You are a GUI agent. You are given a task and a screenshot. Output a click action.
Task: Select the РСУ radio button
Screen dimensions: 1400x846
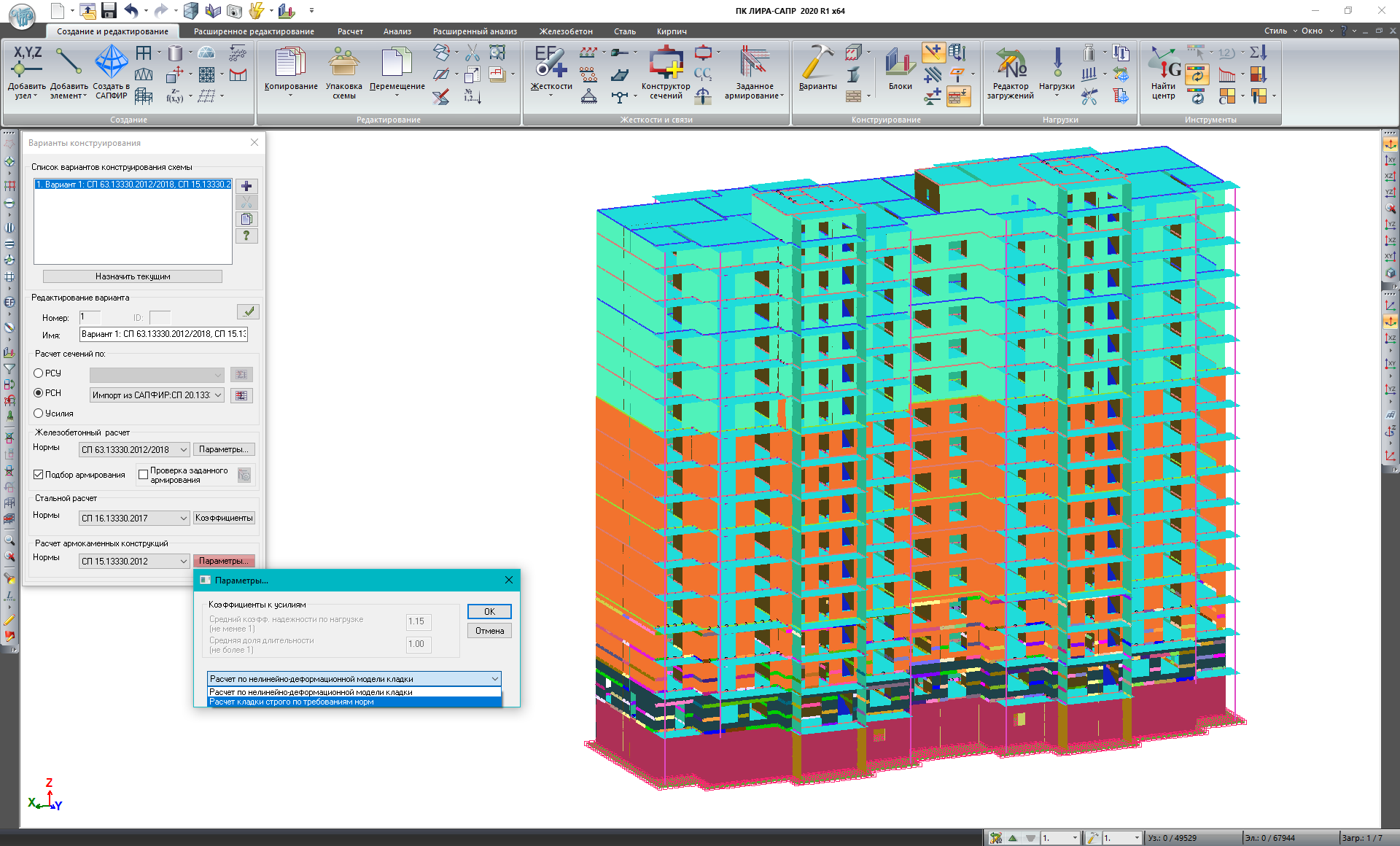(39, 373)
